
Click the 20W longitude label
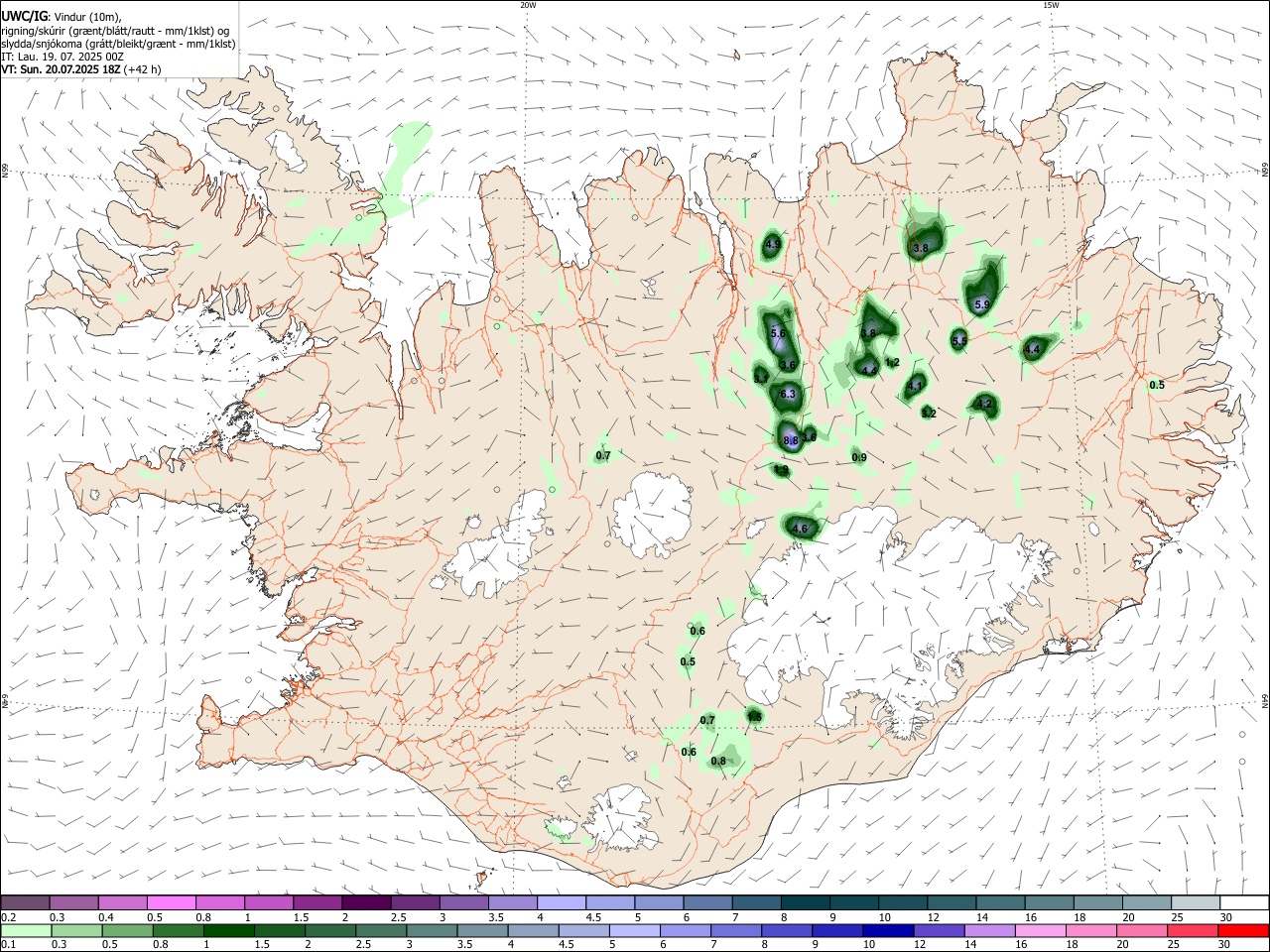pyautogui.click(x=528, y=5)
